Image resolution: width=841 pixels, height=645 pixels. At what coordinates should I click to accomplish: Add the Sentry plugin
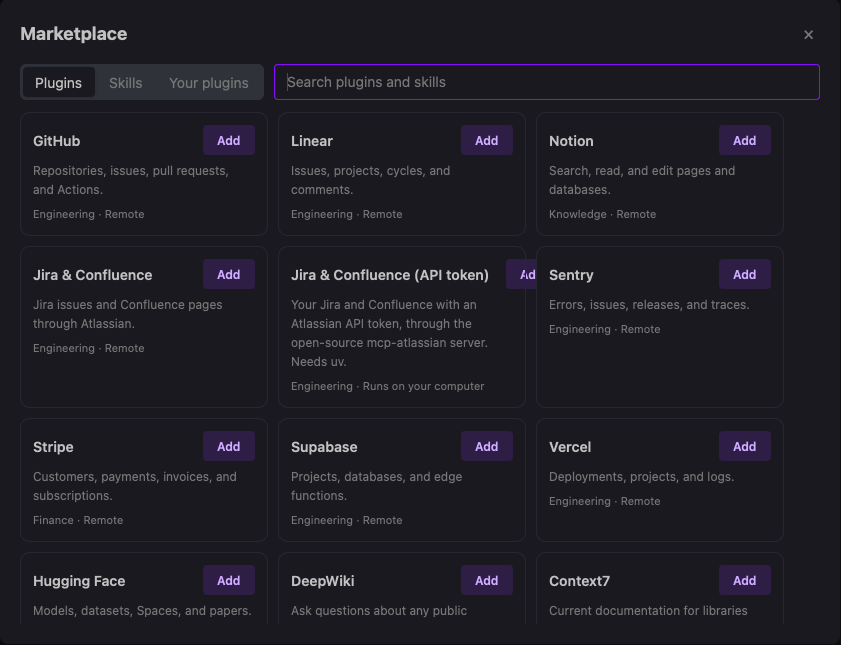click(x=744, y=275)
